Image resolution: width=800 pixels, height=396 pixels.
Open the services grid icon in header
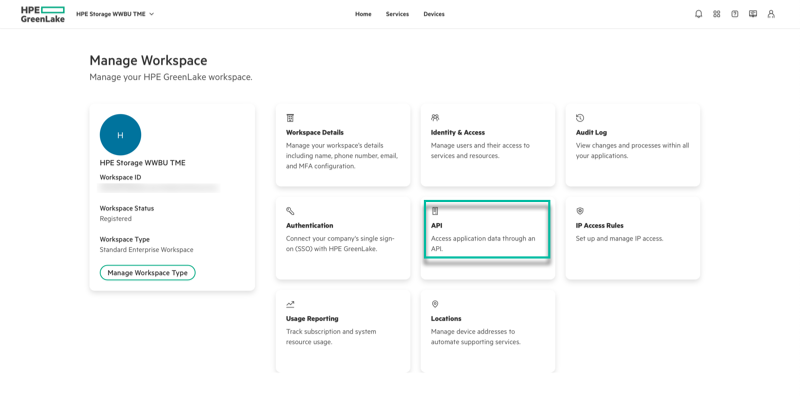click(716, 14)
